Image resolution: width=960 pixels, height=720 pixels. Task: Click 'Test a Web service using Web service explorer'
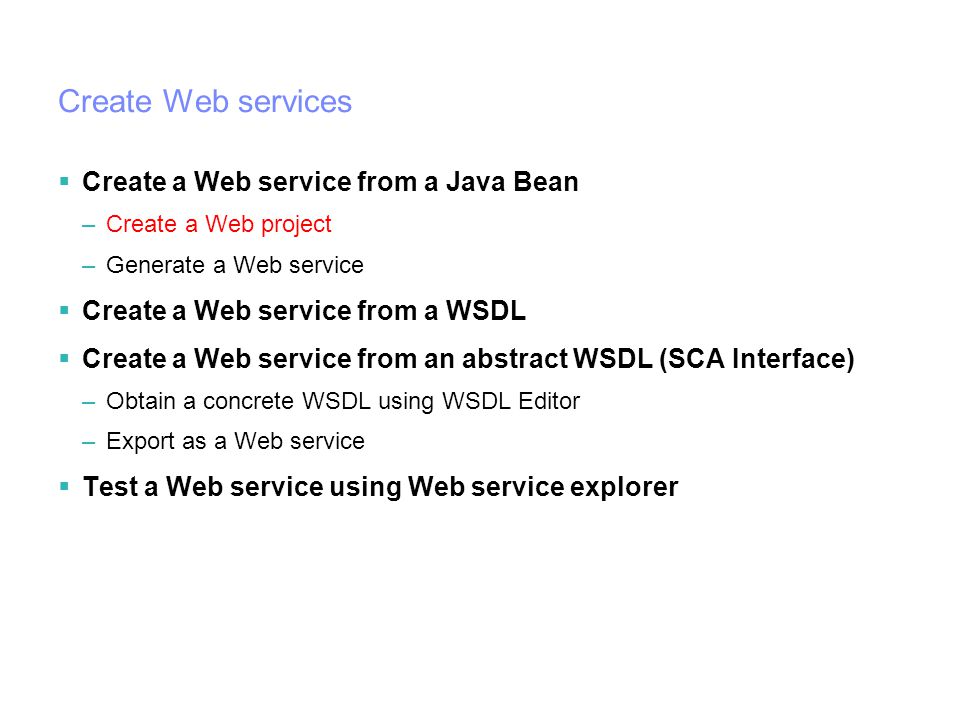(381, 487)
